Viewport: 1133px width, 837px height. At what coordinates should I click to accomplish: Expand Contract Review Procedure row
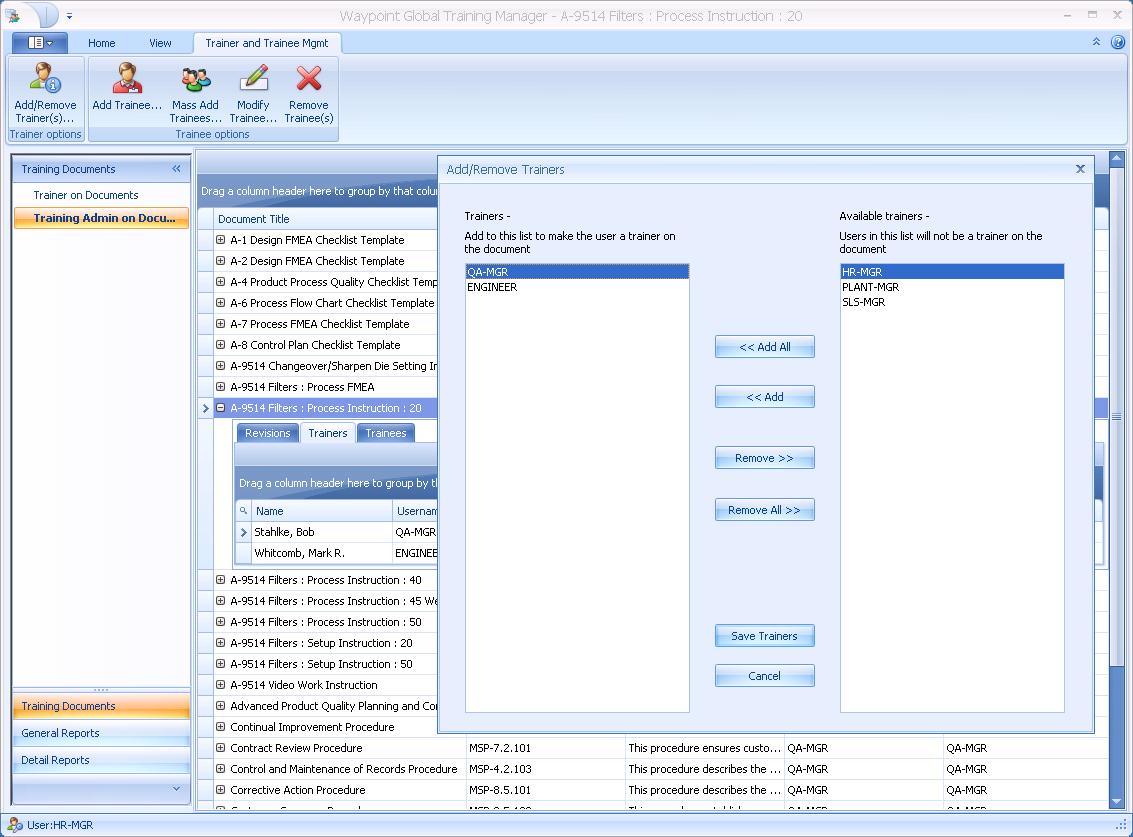pos(220,747)
